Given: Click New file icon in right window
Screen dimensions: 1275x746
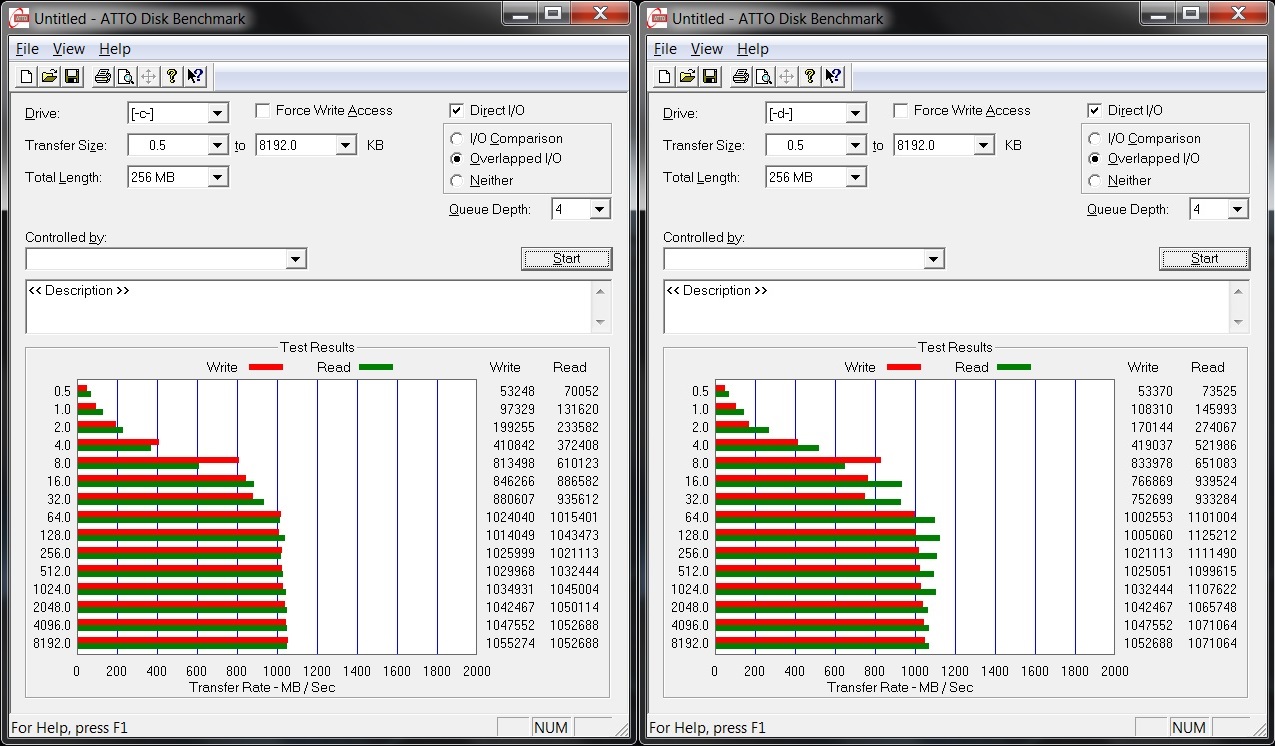Looking at the screenshot, I should pos(665,76).
